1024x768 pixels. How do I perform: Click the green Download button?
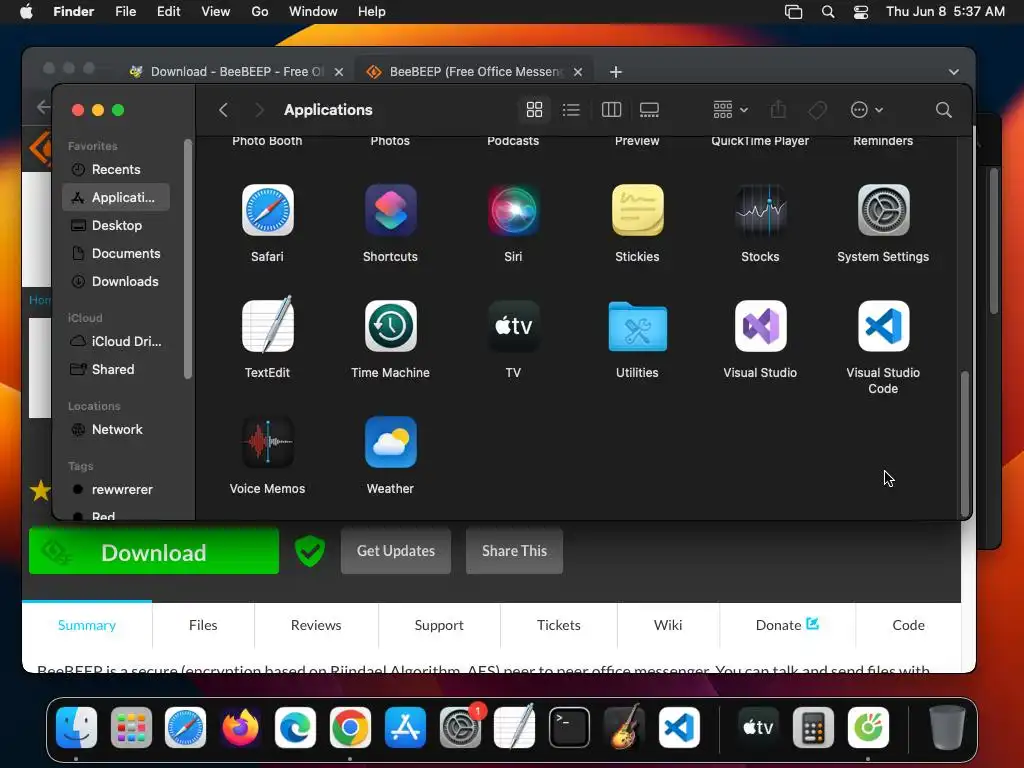tap(154, 552)
